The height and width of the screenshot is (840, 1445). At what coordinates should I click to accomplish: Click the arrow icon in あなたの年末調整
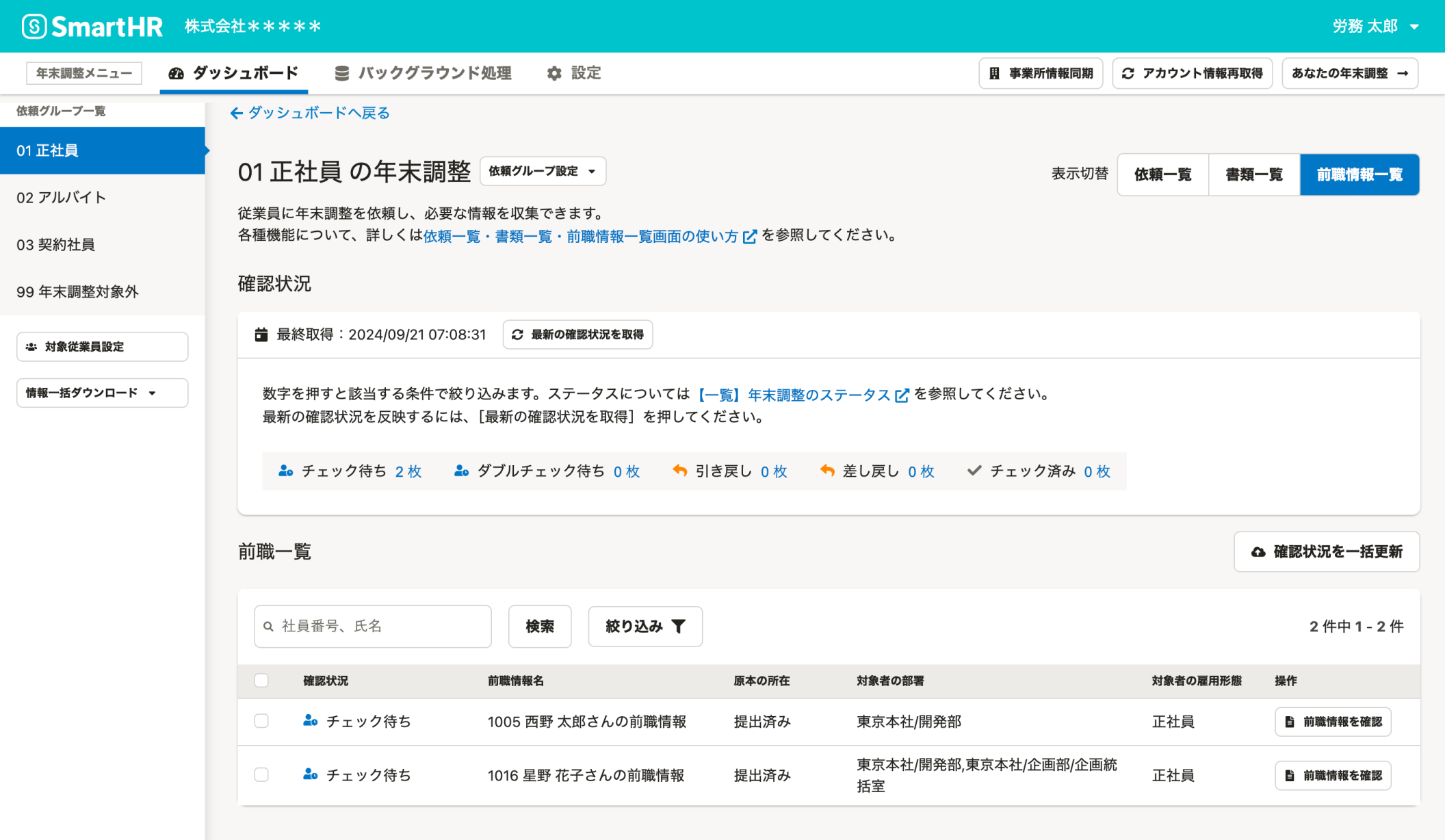pos(1403,73)
